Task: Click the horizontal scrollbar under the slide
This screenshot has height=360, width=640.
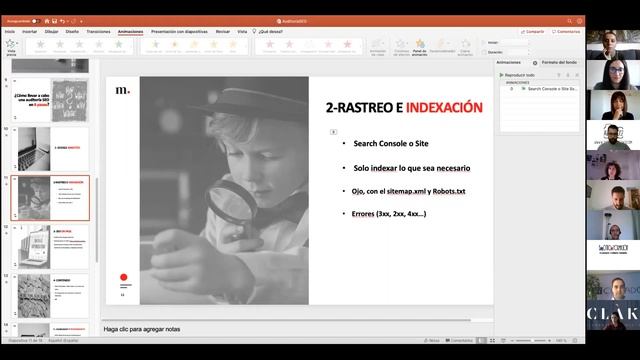Action: point(286,320)
